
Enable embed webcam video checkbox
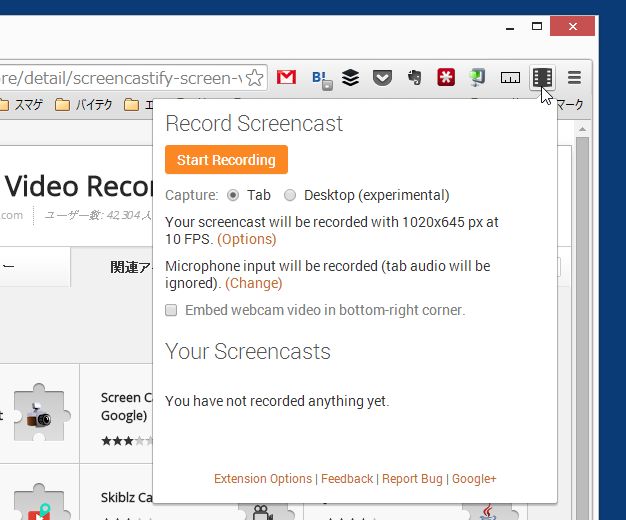pyautogui.click(x=171, y=310)
